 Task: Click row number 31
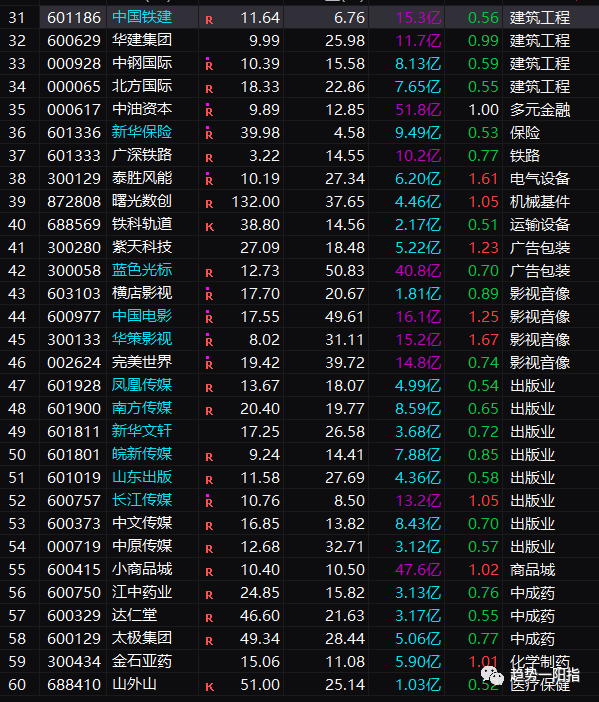17,17
